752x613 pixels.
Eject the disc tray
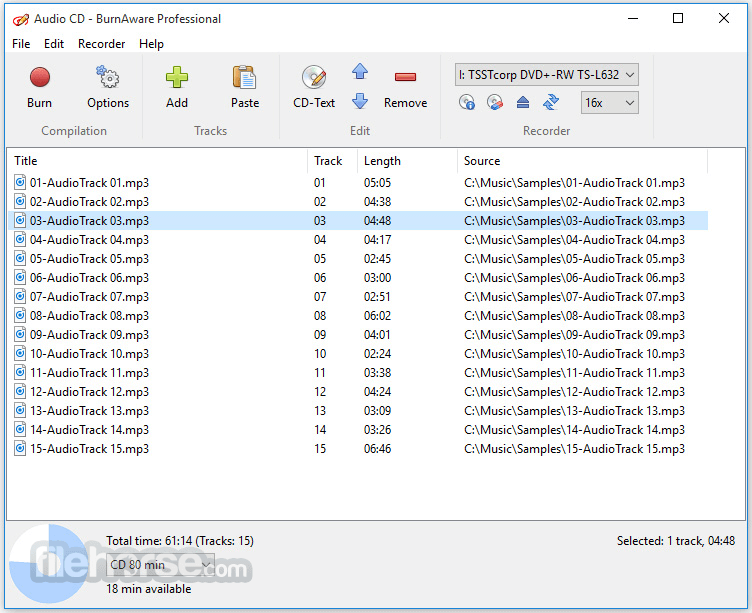[523, 102]
